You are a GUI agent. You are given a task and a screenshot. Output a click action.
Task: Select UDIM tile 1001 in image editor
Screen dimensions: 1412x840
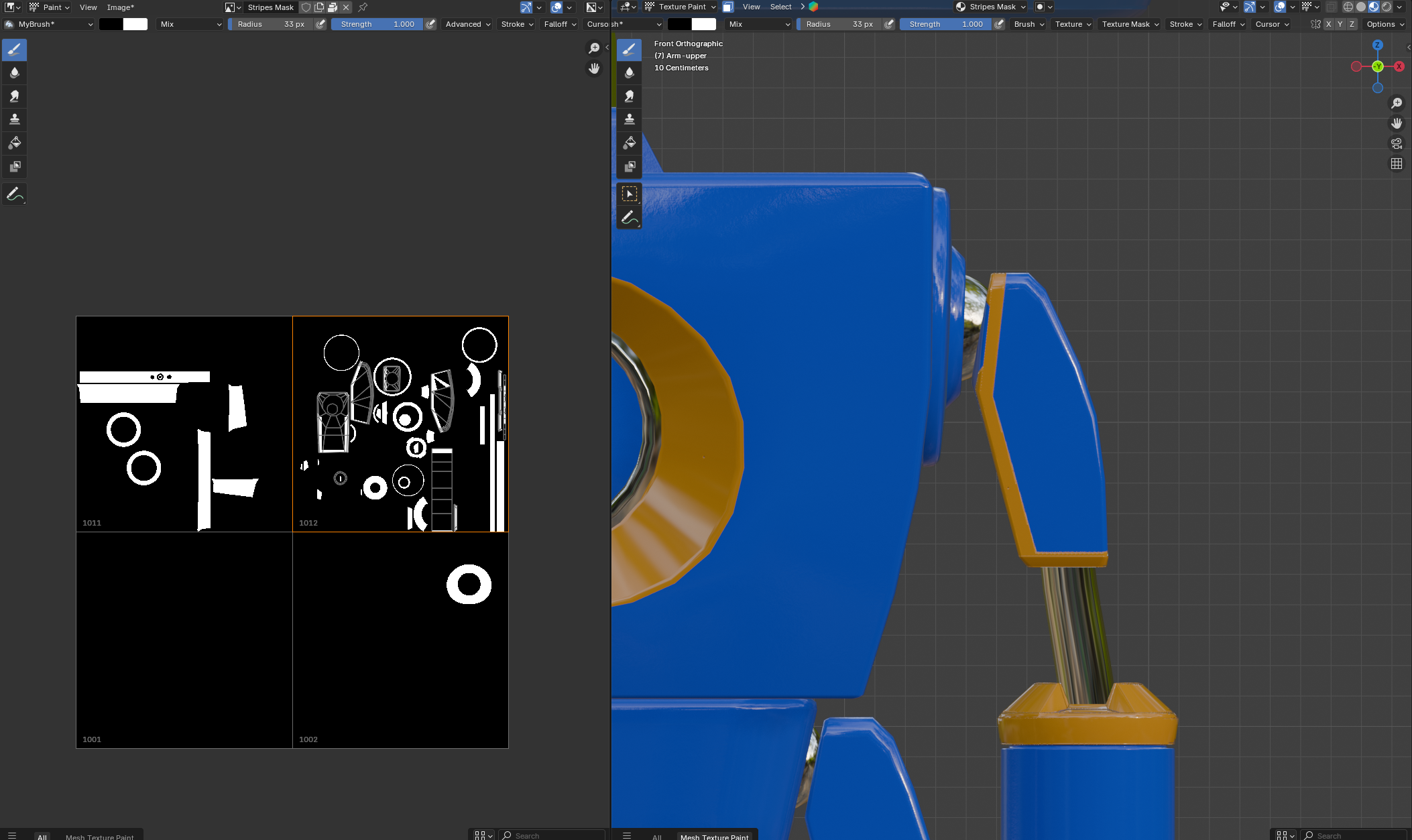point(184,640)
